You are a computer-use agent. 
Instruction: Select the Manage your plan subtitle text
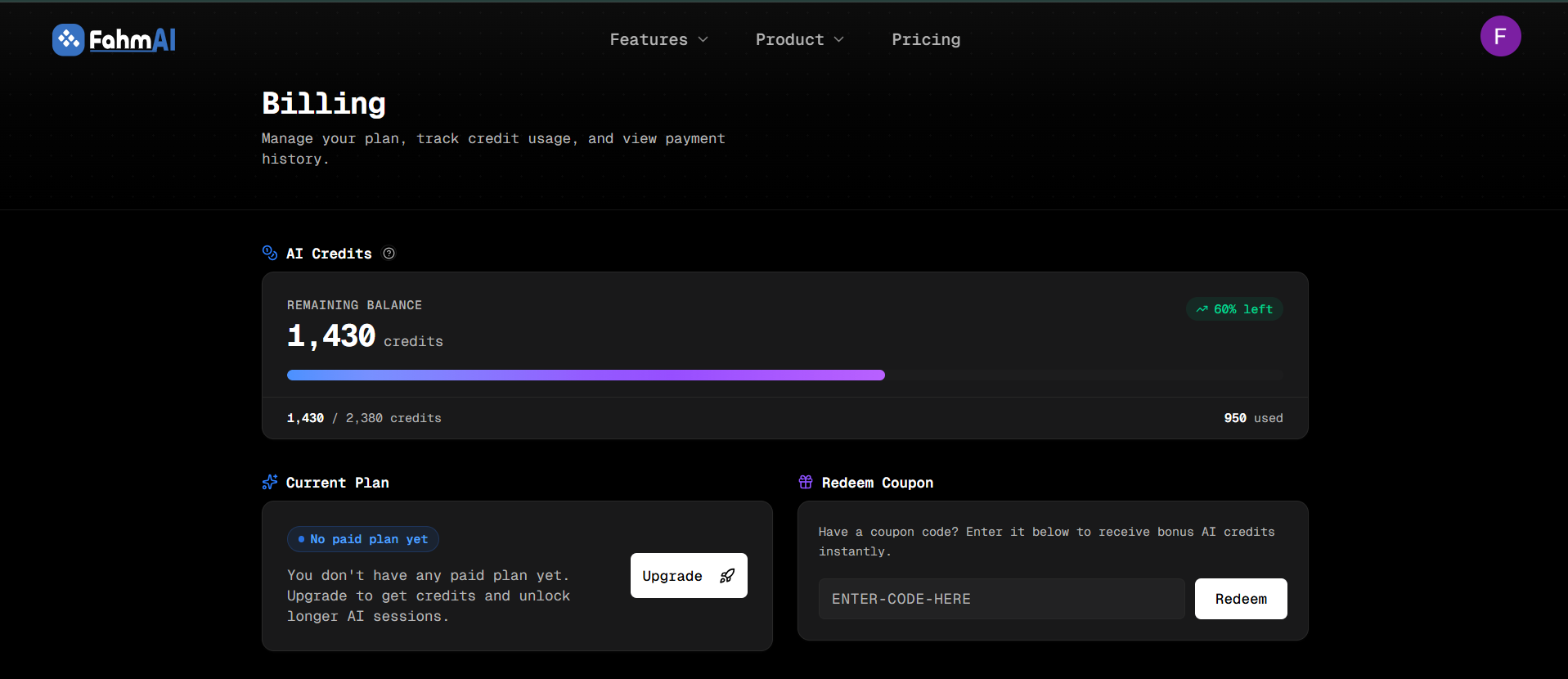coord(493,149)
